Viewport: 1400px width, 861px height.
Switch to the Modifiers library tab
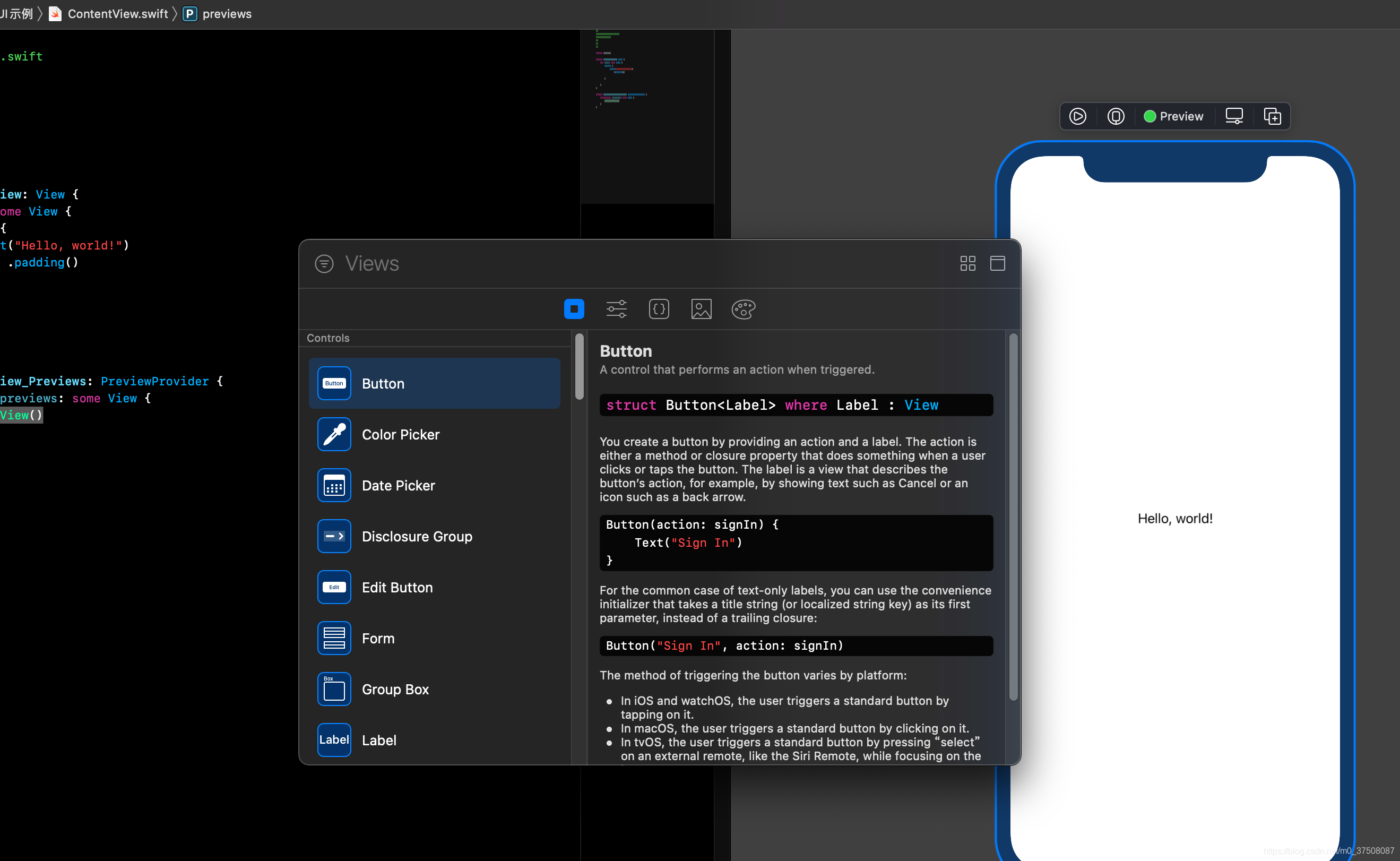pos(616,308)
